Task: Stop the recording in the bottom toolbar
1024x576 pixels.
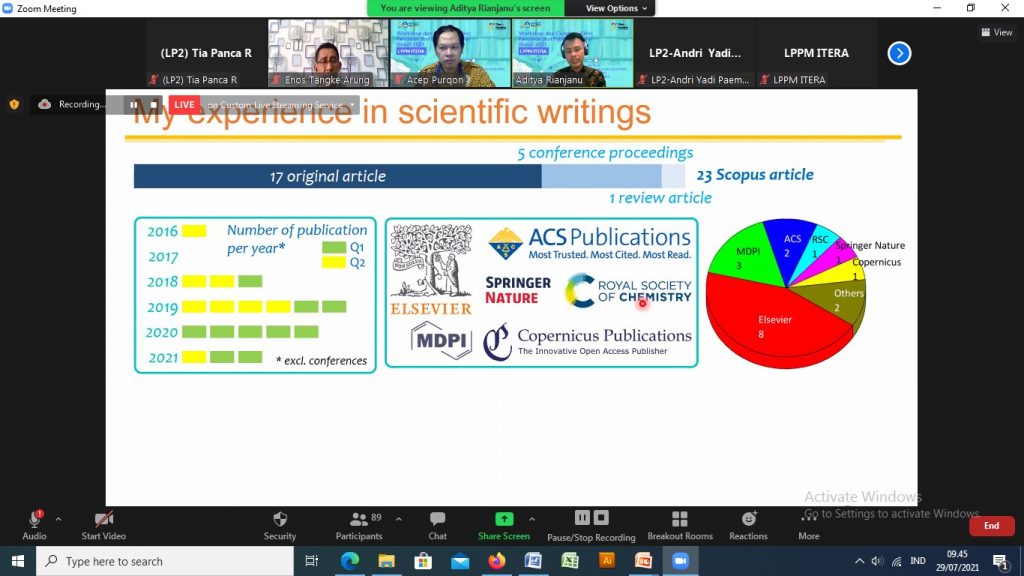Action: tap(601, 518)
